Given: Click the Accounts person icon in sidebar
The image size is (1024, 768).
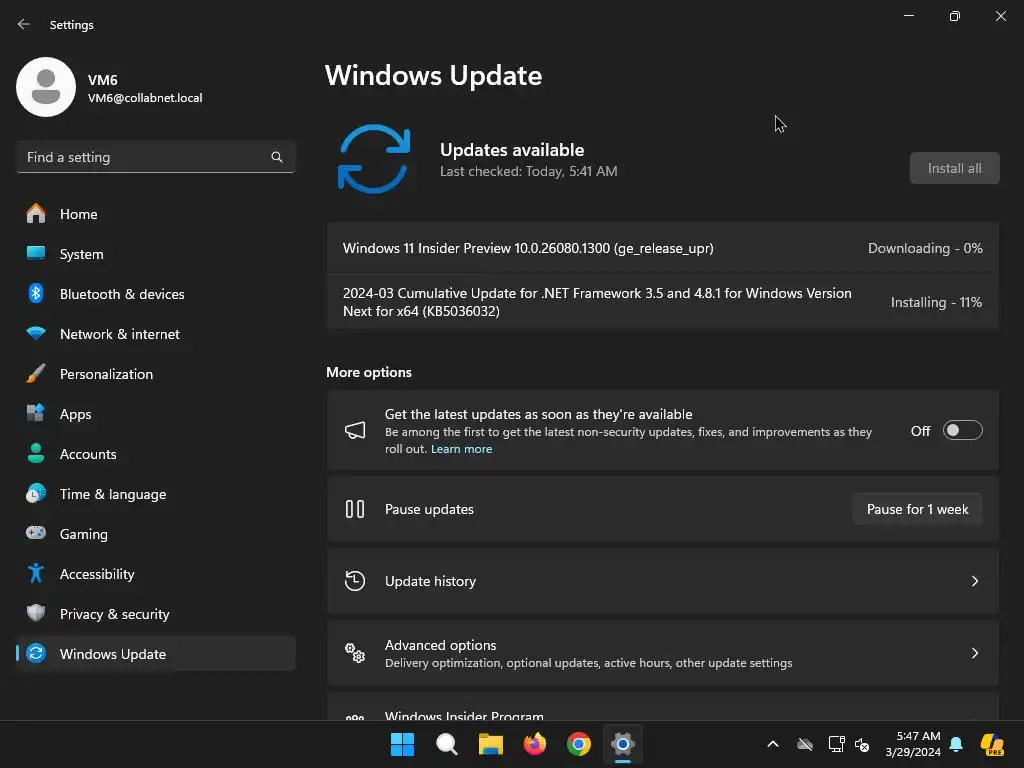Looking at the screenshot, I should click(x=36, y=453).
